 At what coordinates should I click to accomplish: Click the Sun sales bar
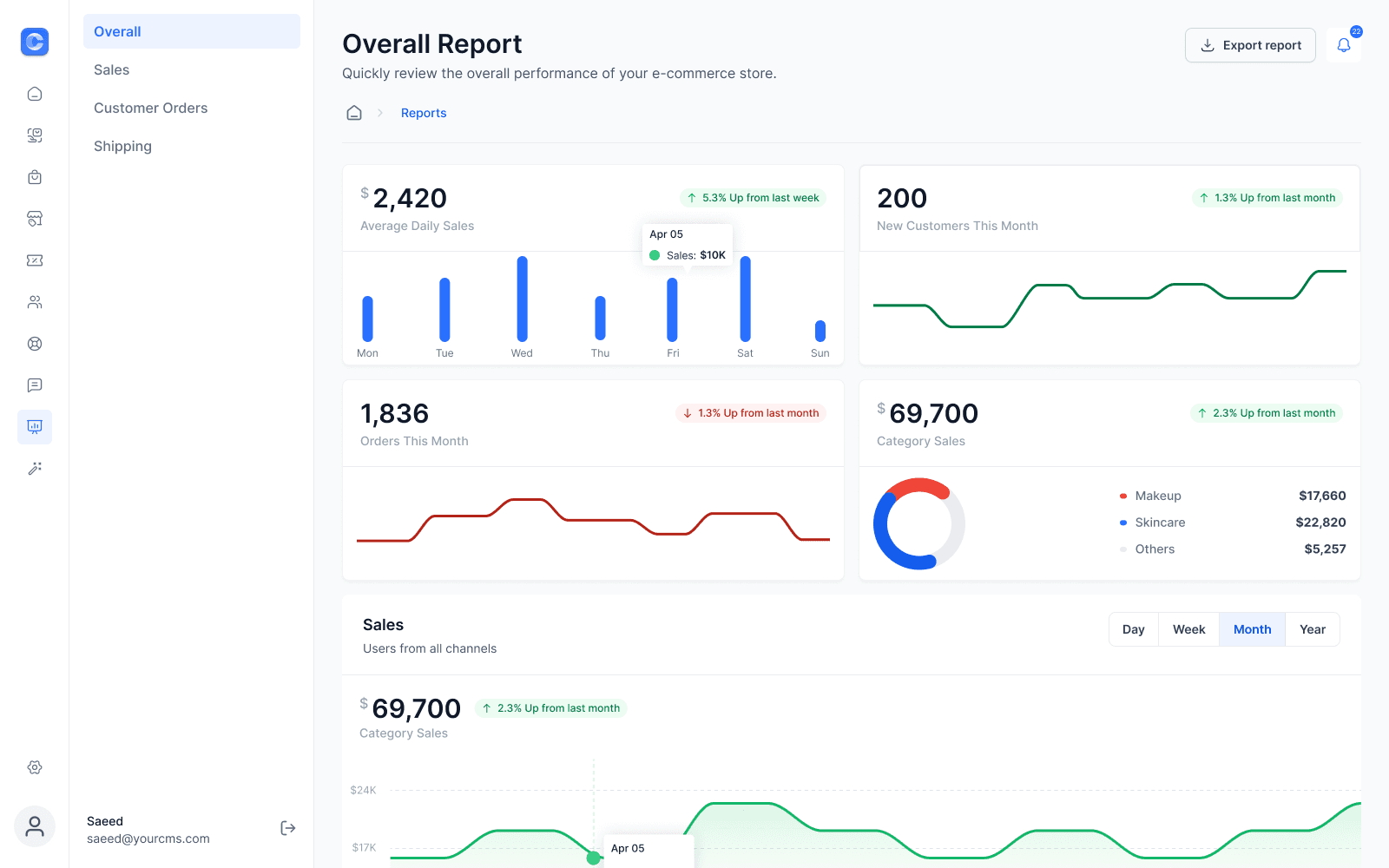click(820, 331)
